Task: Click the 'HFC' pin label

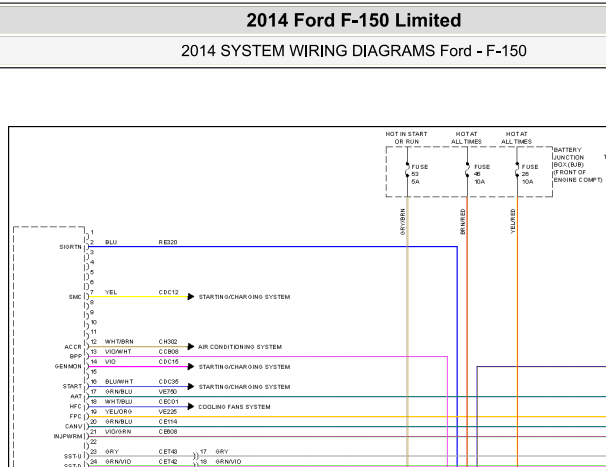Action: pyautogui.click(x=76, y=406)
